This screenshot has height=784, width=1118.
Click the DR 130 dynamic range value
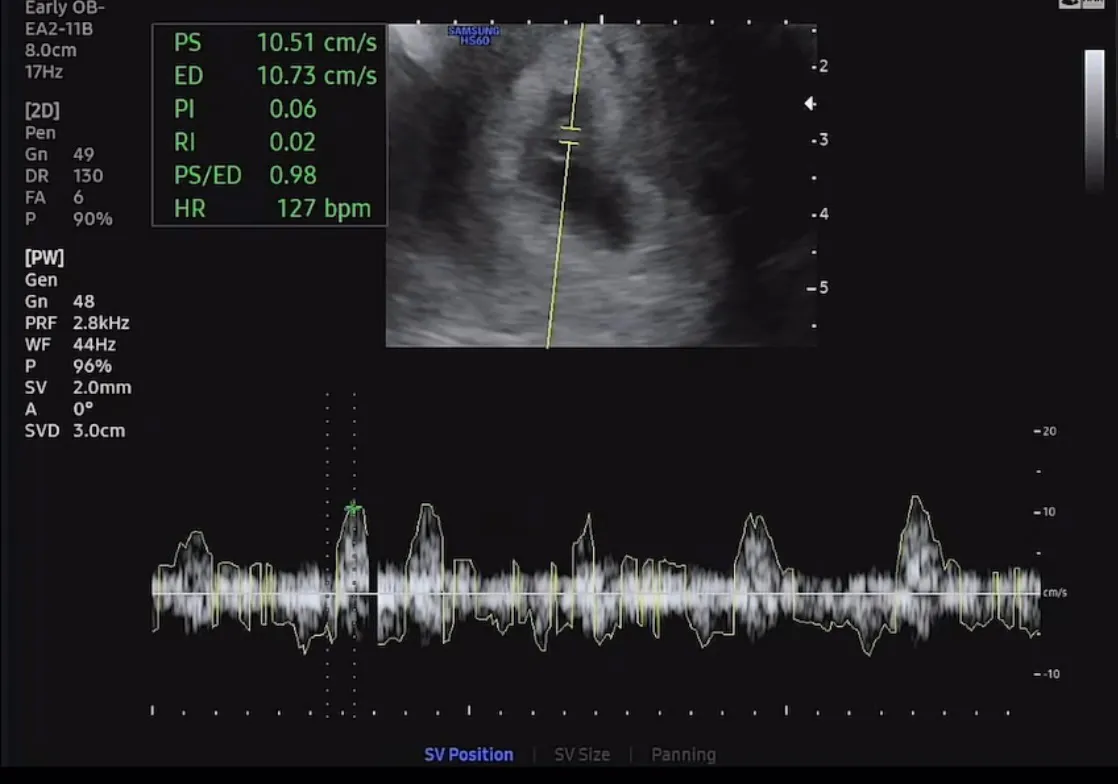[88, 176]
